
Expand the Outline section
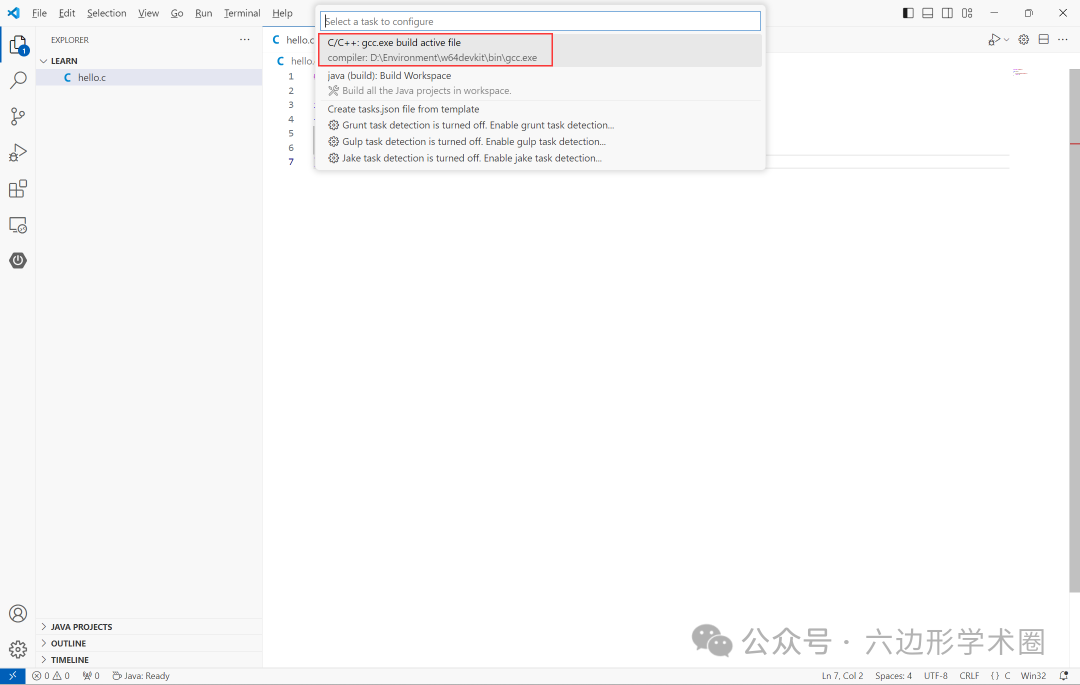[66, 643]
